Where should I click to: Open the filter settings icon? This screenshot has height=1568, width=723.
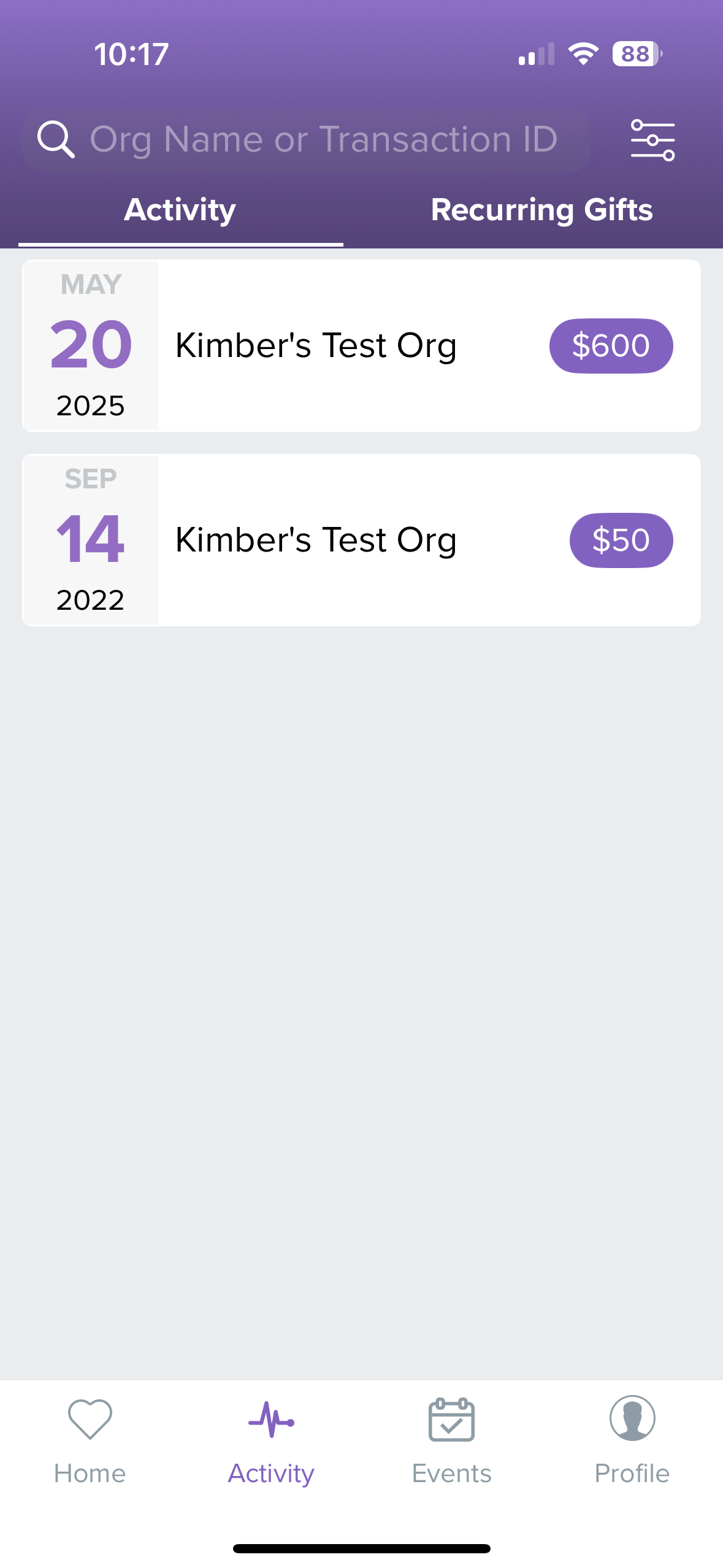pos(652,140)
